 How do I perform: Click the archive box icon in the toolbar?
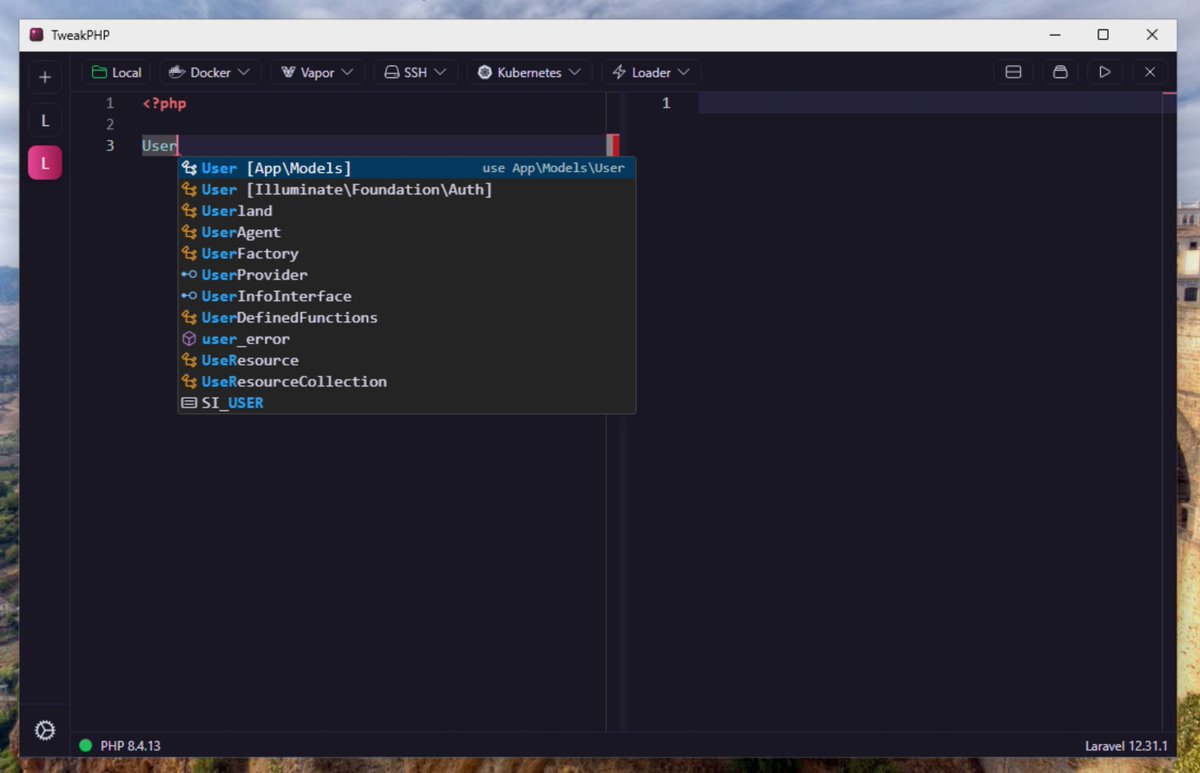1060,72
